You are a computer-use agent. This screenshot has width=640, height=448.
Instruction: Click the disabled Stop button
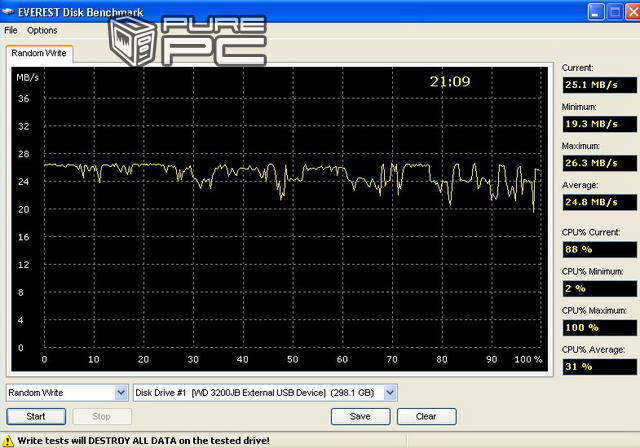(x=101, y=416)
